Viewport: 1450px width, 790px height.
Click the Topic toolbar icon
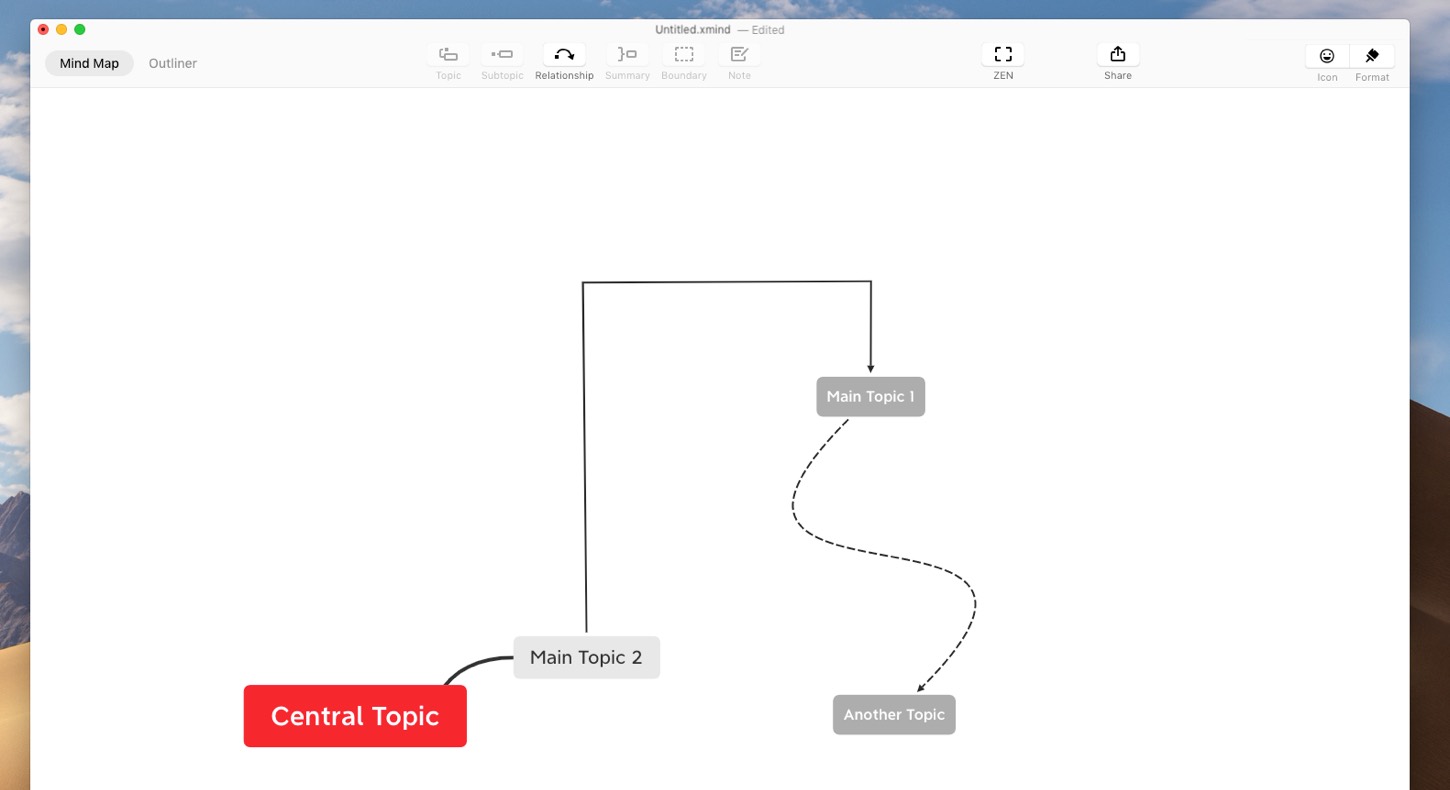click(x=448, y=54)
